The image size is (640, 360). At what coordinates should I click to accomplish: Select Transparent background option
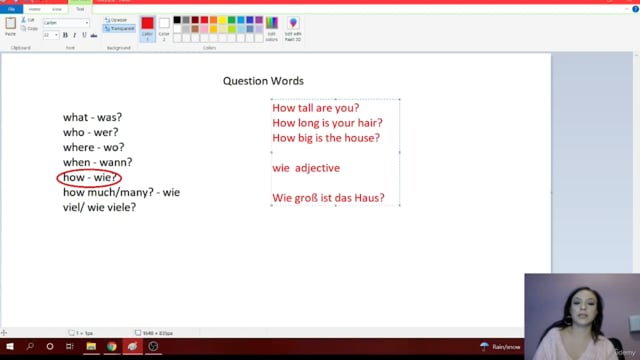click(119, 29)
